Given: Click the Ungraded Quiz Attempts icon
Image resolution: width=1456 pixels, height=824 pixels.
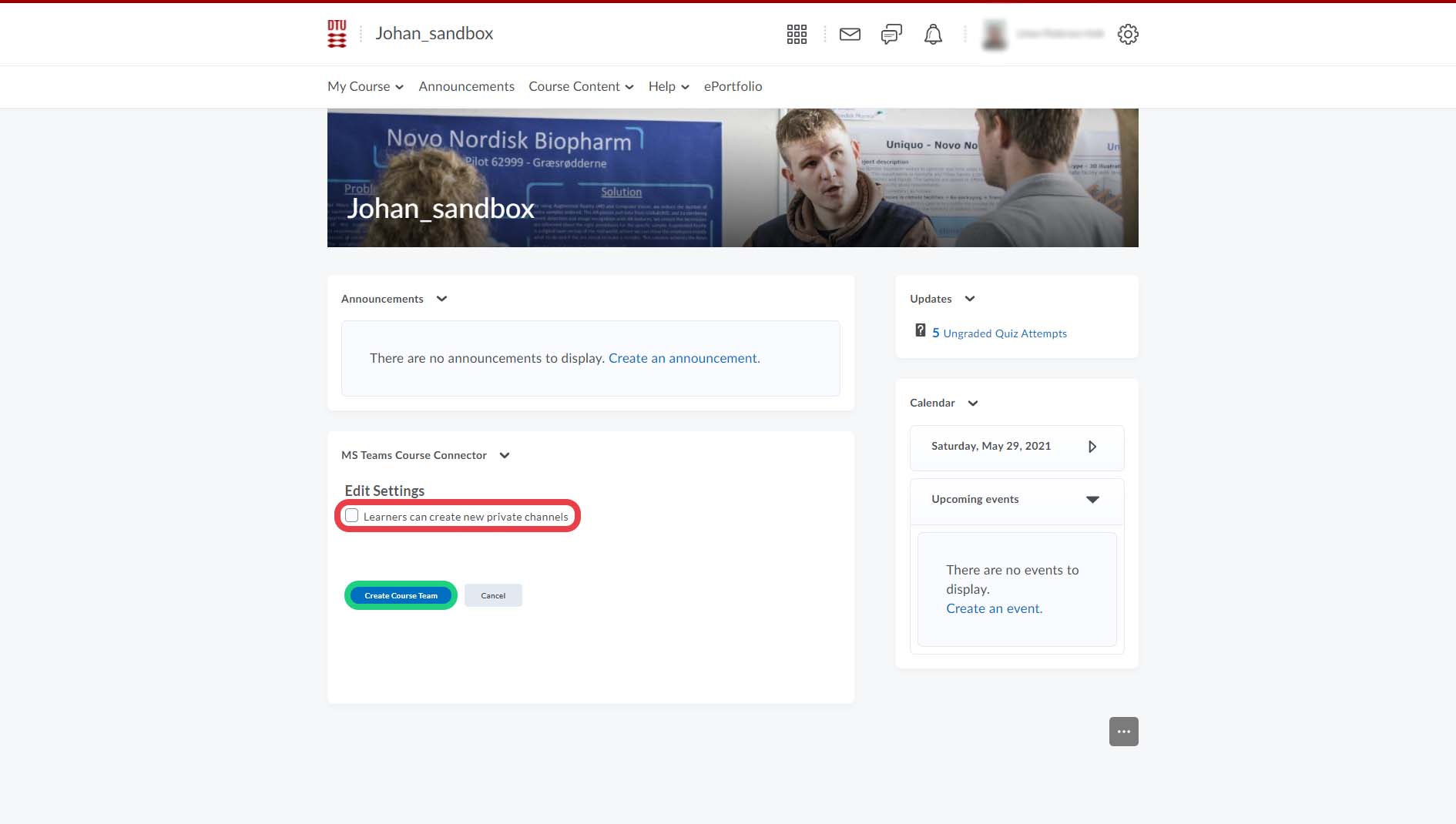Looking at the screenshot, I should point(920,330).
